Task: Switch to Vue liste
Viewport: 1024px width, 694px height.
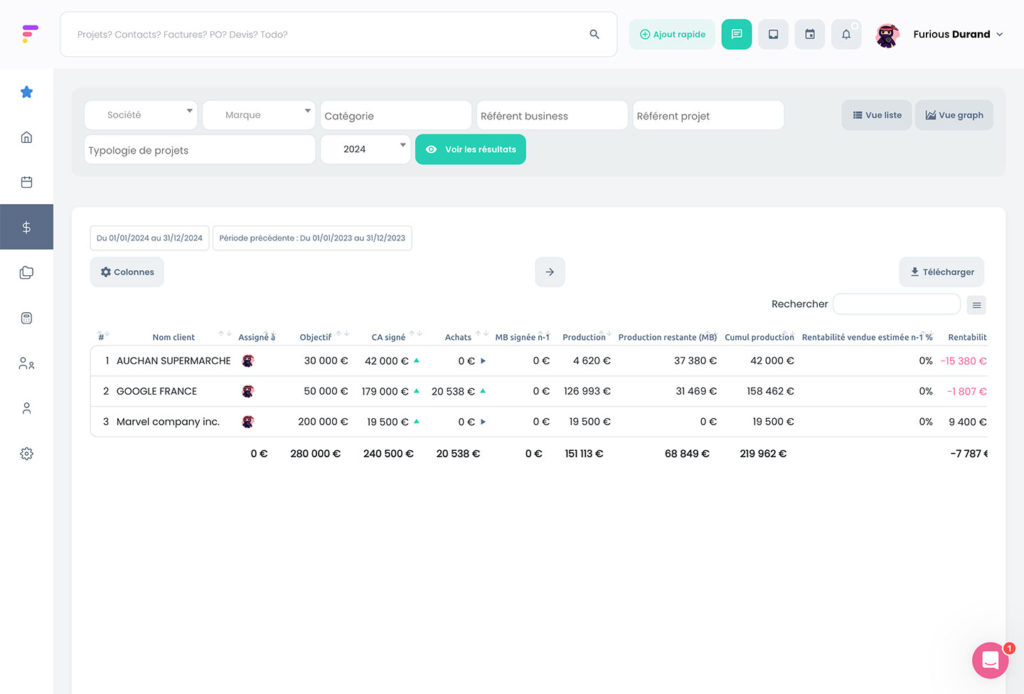Action: click(876, 115)
